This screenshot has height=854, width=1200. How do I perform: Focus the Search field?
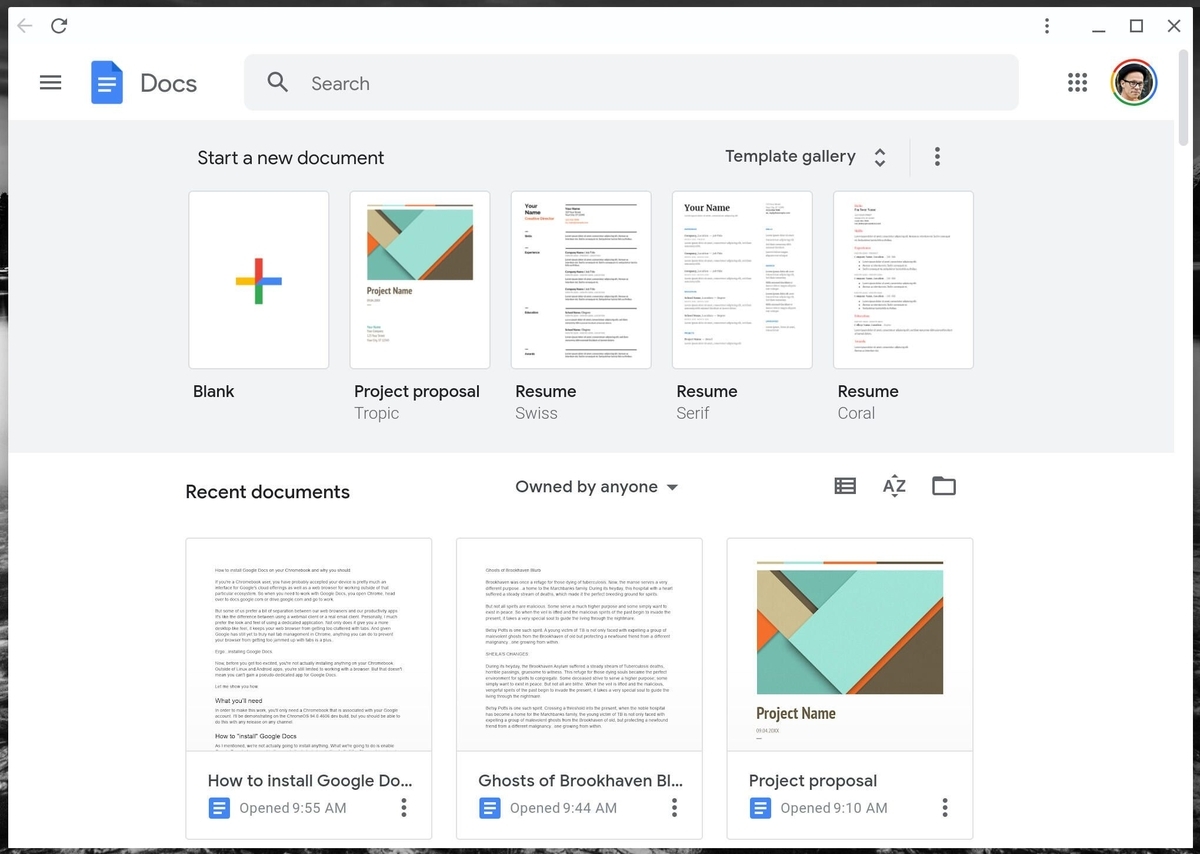(x=631, y=83)
